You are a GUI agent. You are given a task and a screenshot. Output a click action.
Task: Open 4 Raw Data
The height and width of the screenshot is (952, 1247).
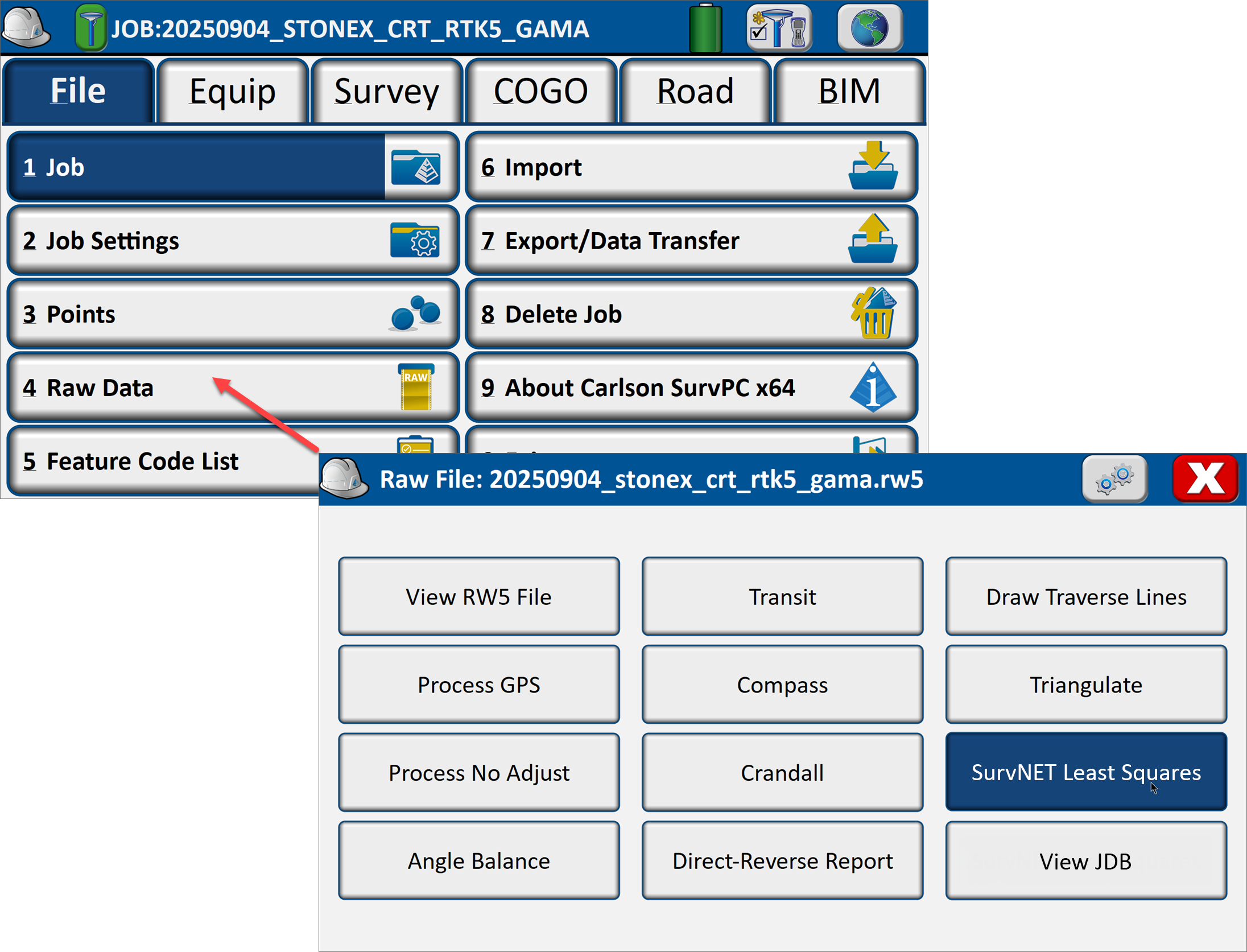tap(233, 388)
